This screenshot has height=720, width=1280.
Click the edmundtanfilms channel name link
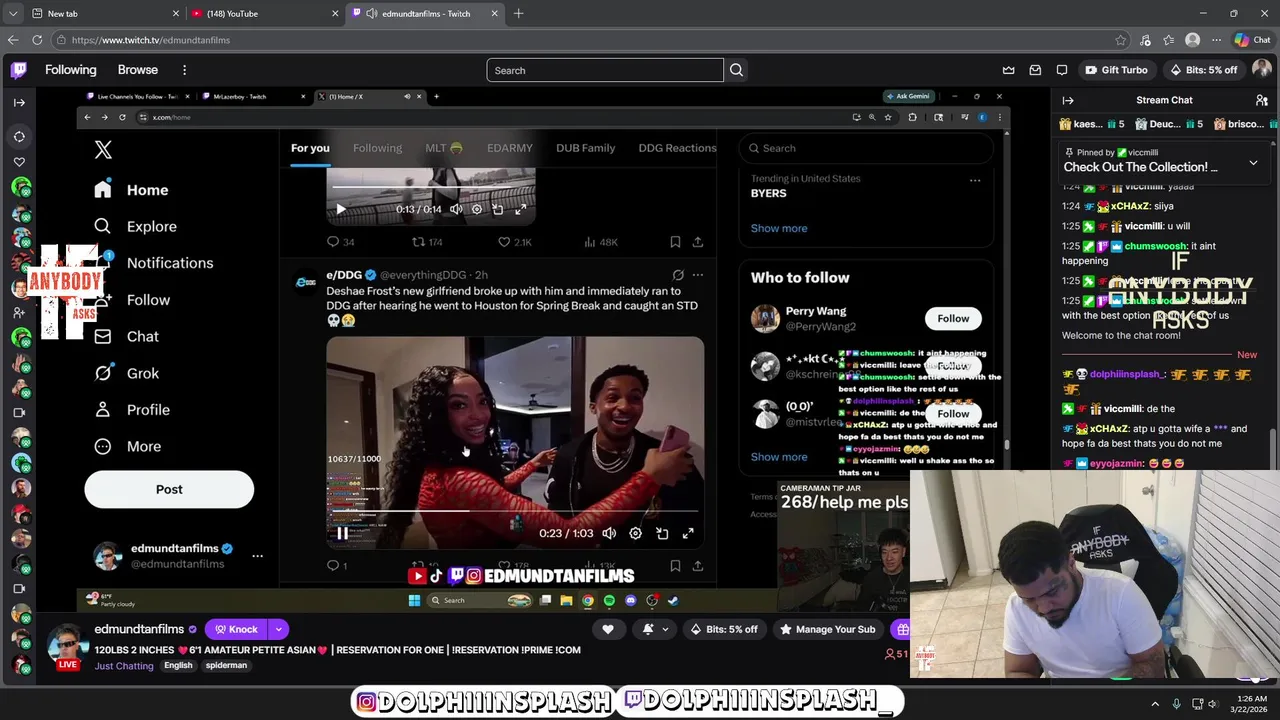point(139,629)
